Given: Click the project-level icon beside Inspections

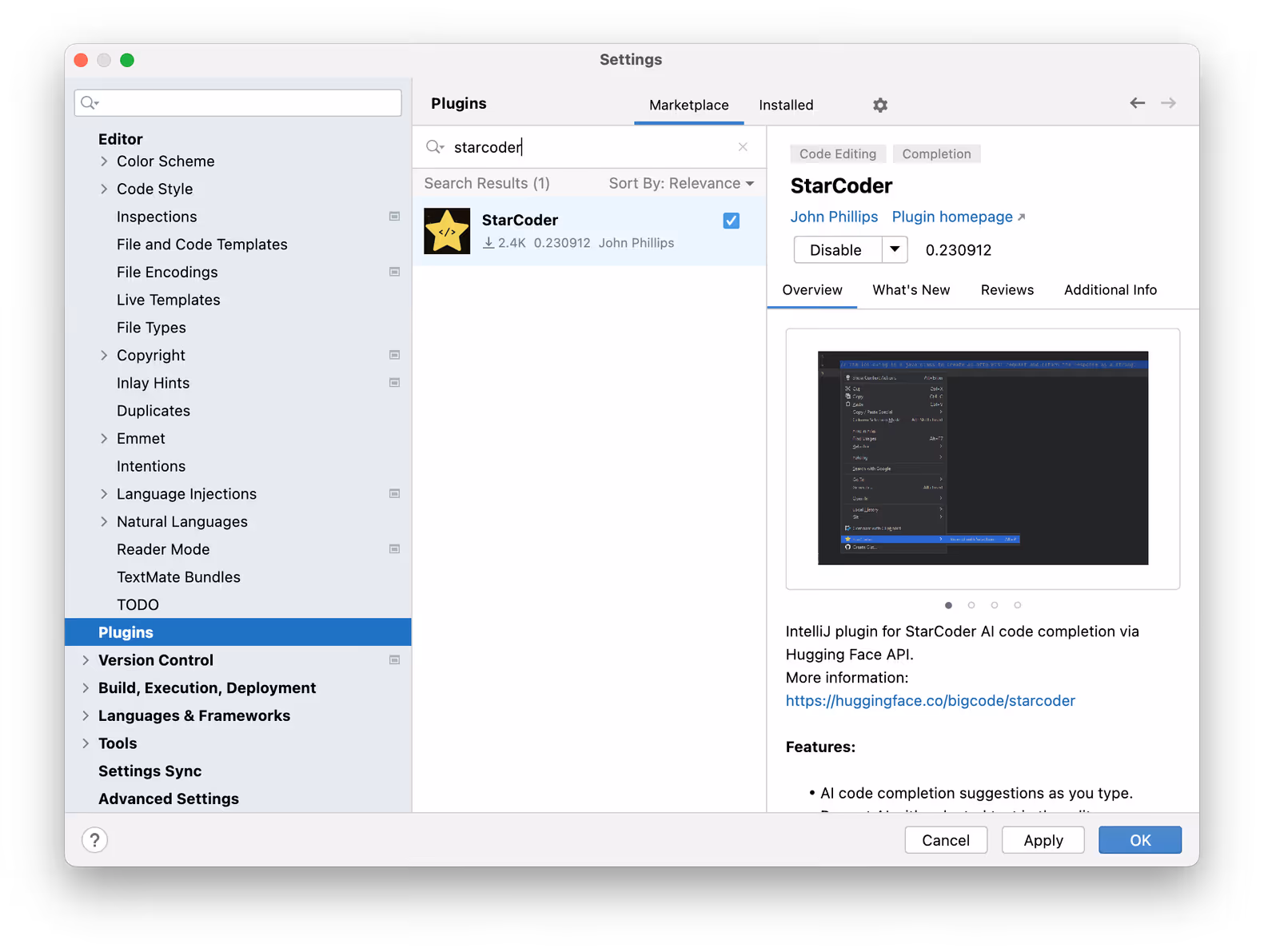Looking at the screenshot, I should point(394,217).
